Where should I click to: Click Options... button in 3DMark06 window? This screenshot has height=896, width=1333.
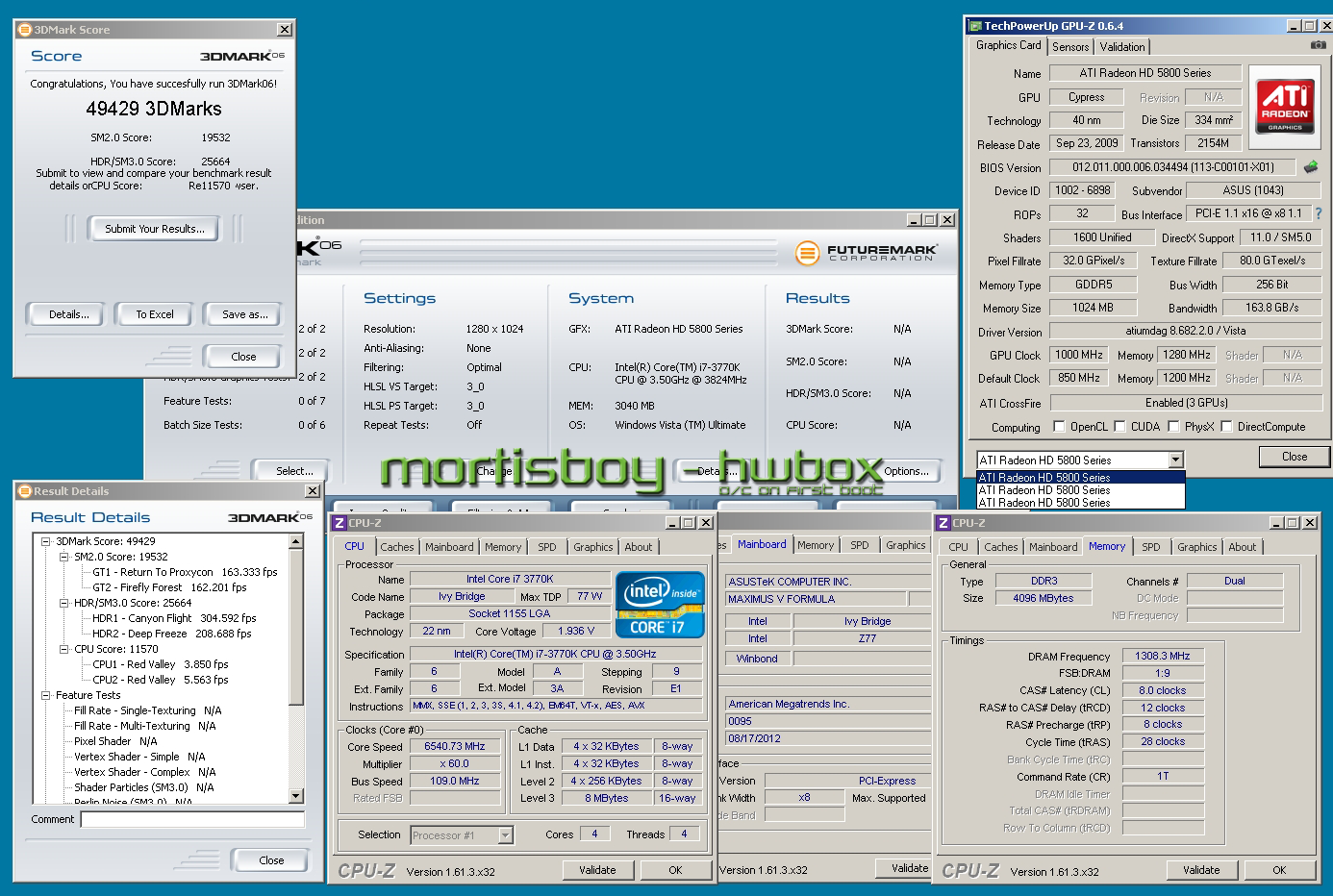[x=907, y=471]
